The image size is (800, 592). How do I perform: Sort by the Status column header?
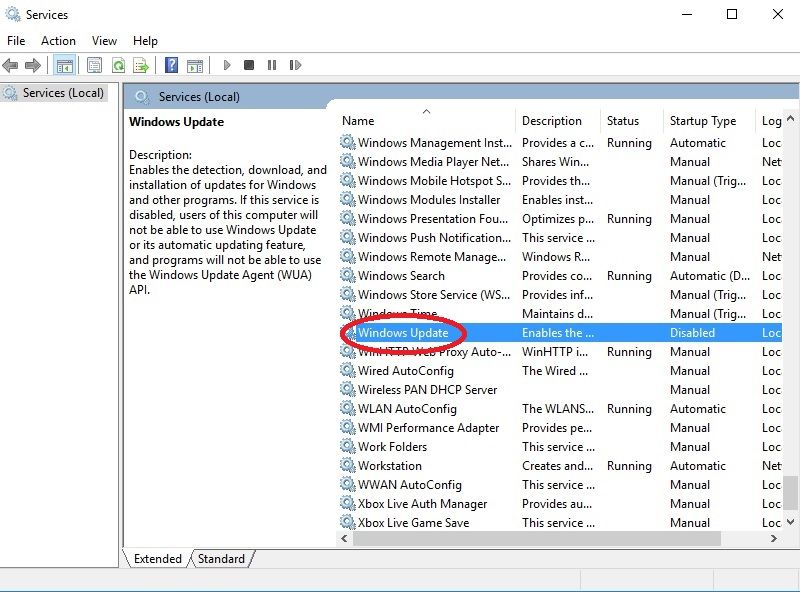coord(632,121)
